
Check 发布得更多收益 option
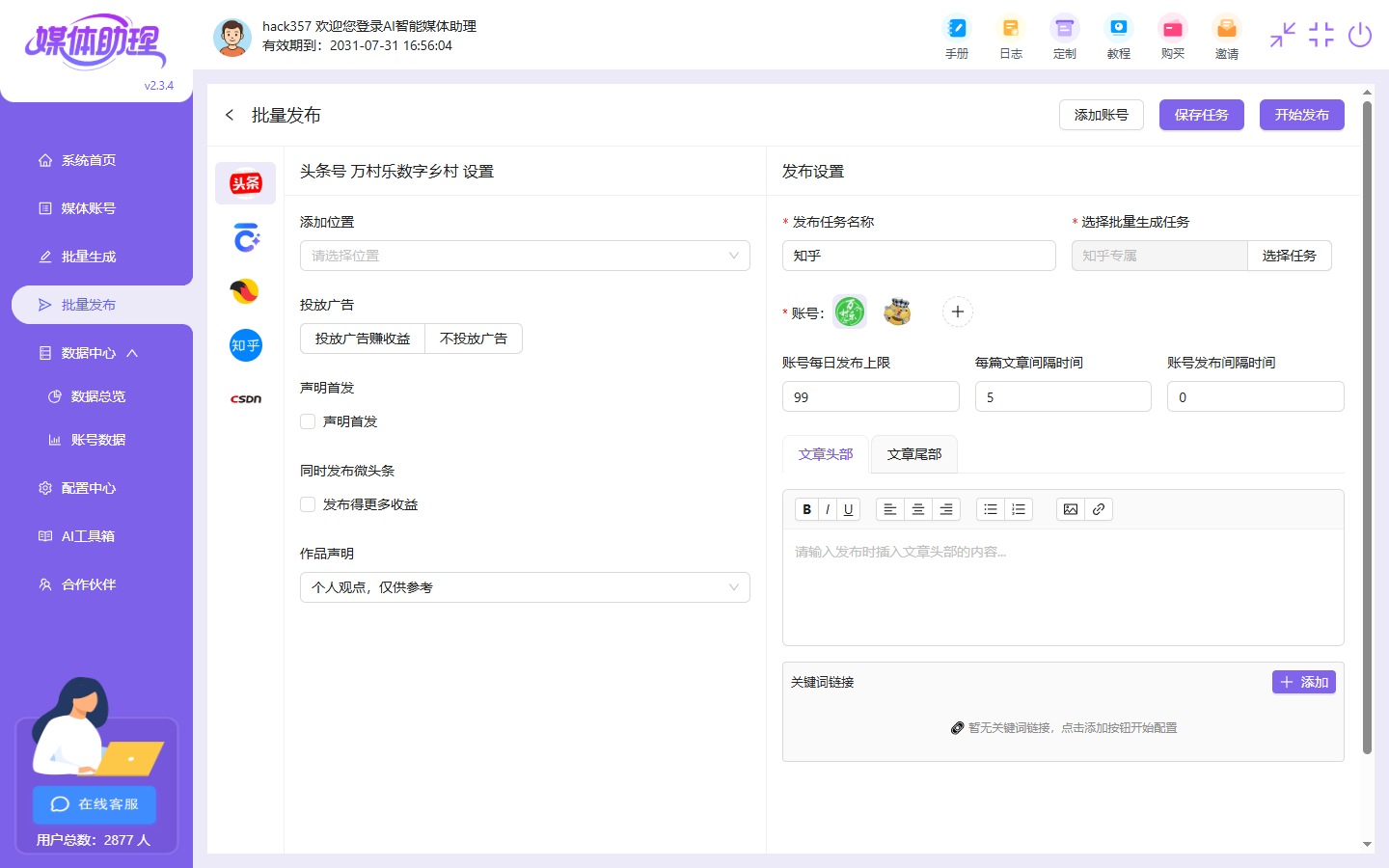click(307, 503)
